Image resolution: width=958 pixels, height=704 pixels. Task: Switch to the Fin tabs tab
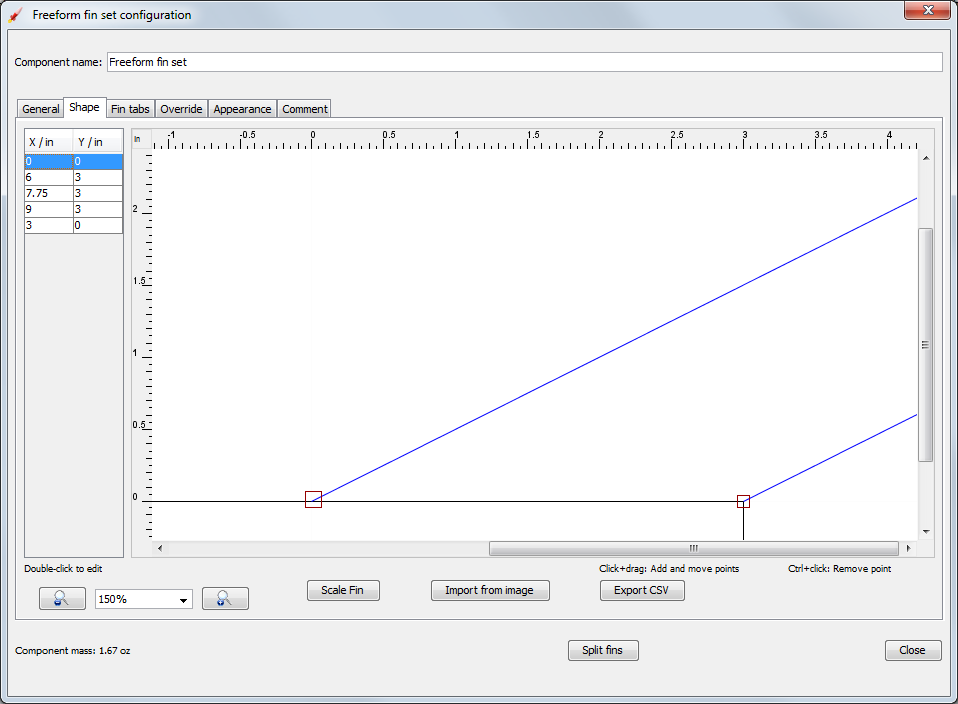(x=129, y=108)
